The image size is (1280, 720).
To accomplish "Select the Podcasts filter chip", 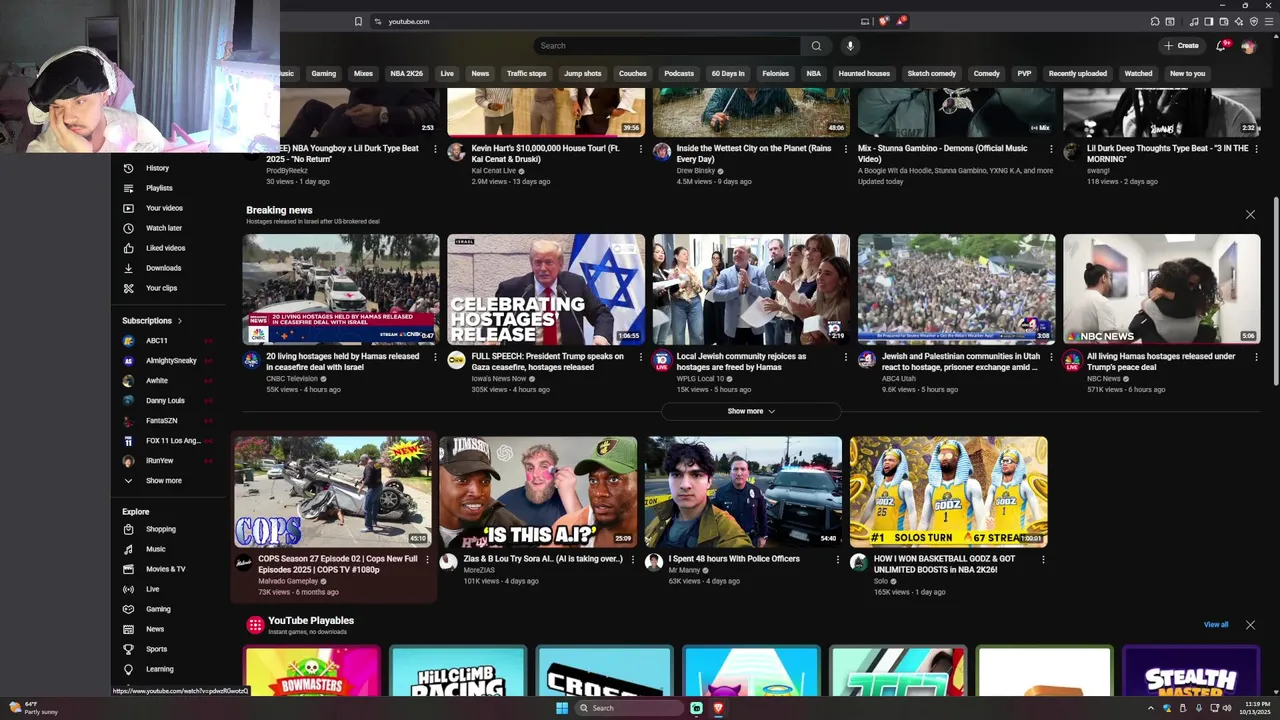I will [x=679, y=74].
